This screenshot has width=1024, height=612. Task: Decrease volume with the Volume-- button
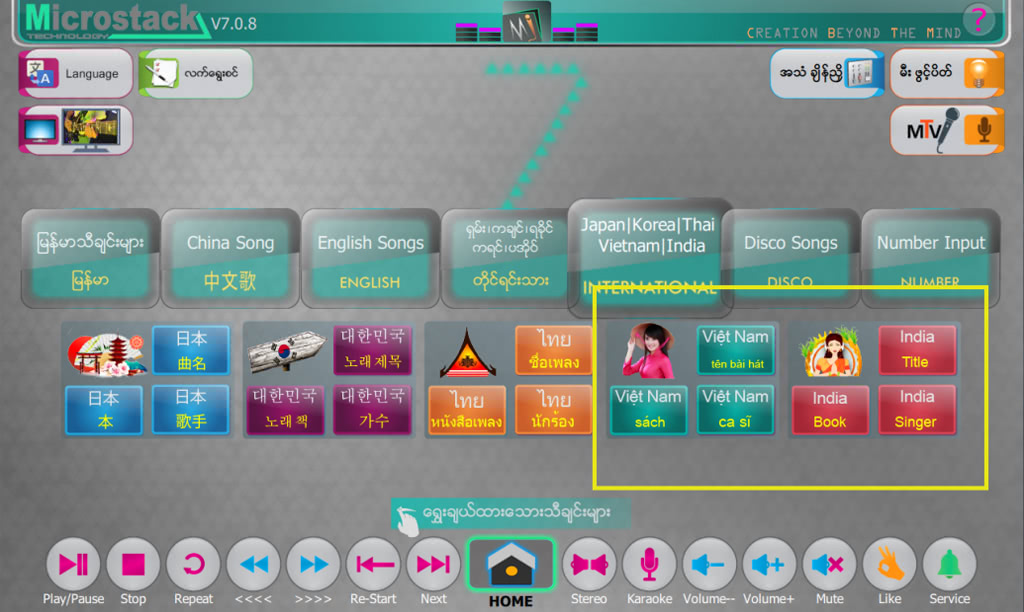pyautogui.click(x=709, y=565)
